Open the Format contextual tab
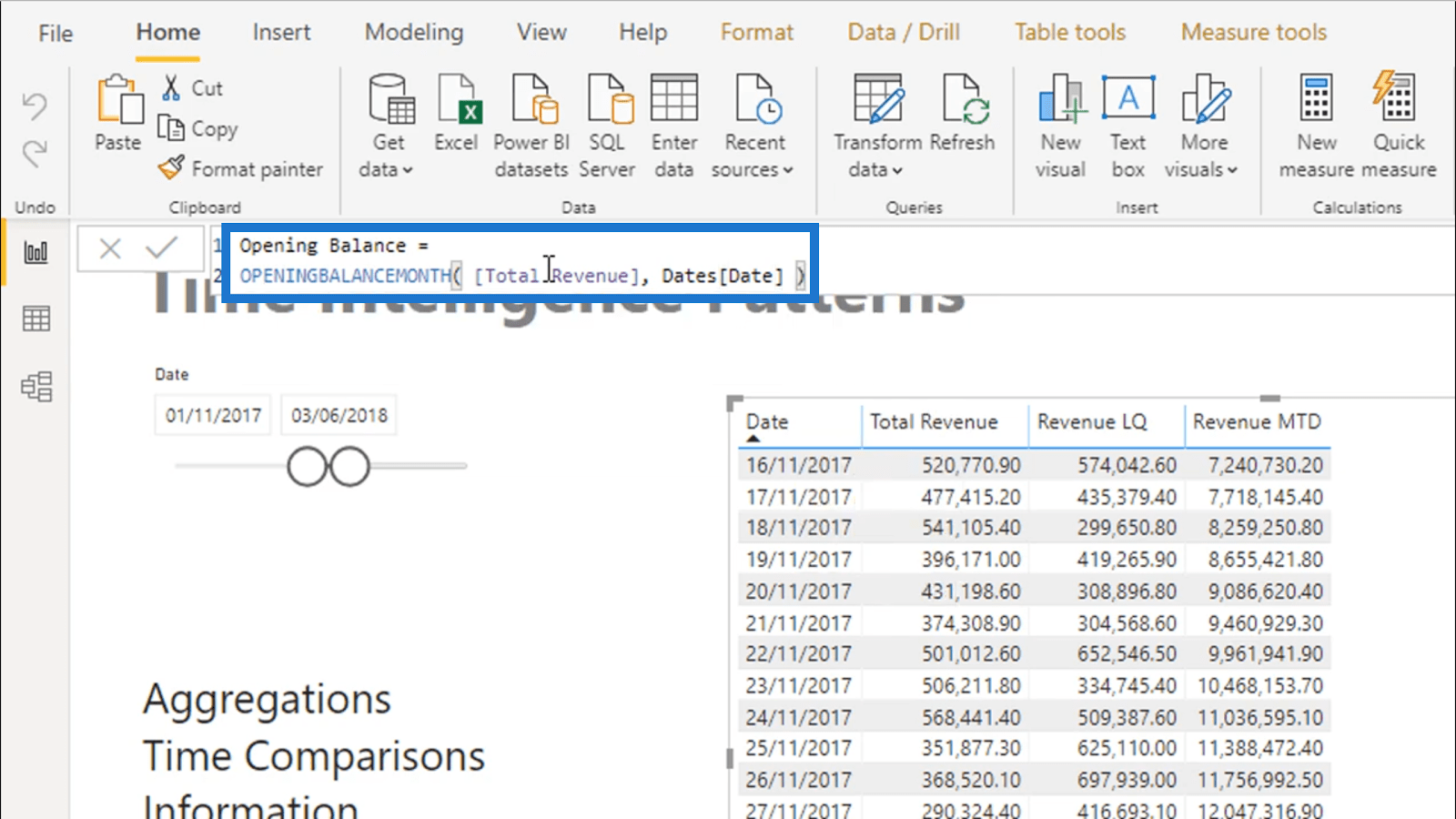This screenshot has height=819, width=1456. click(x=757, y=32)
